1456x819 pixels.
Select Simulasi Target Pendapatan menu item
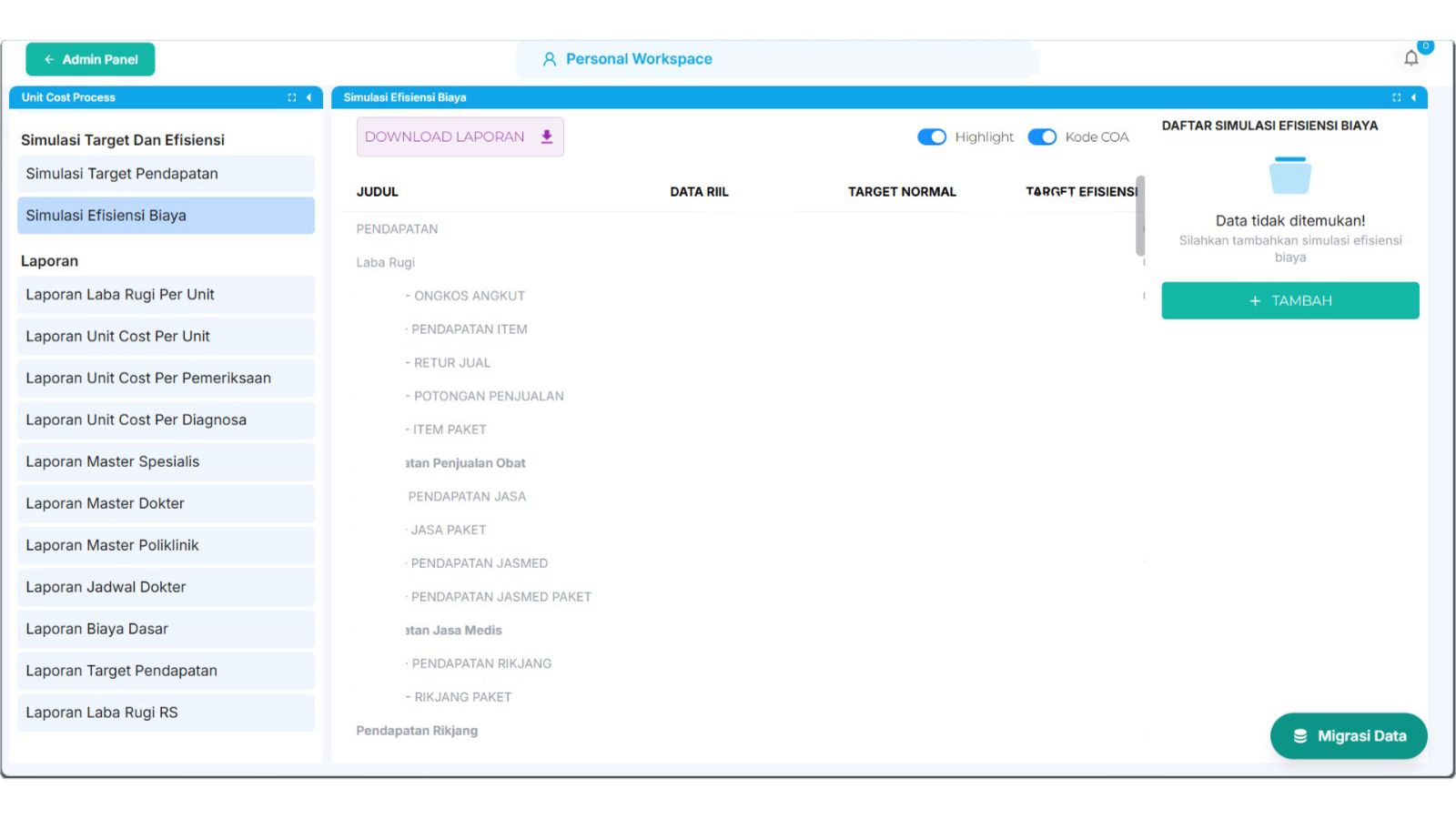pyautogui.click(x=166, y=174)
